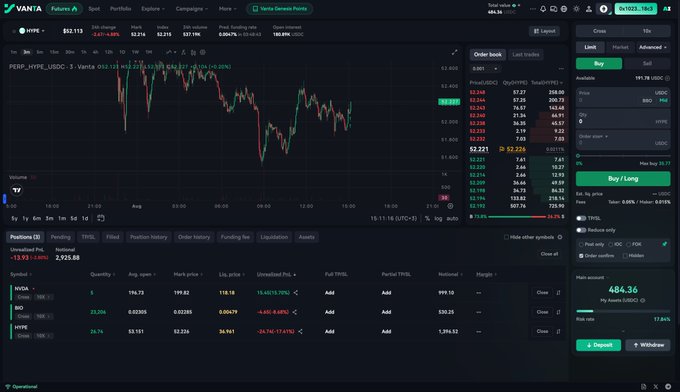
Task: Select Market order type
Action: click(620, 47)
